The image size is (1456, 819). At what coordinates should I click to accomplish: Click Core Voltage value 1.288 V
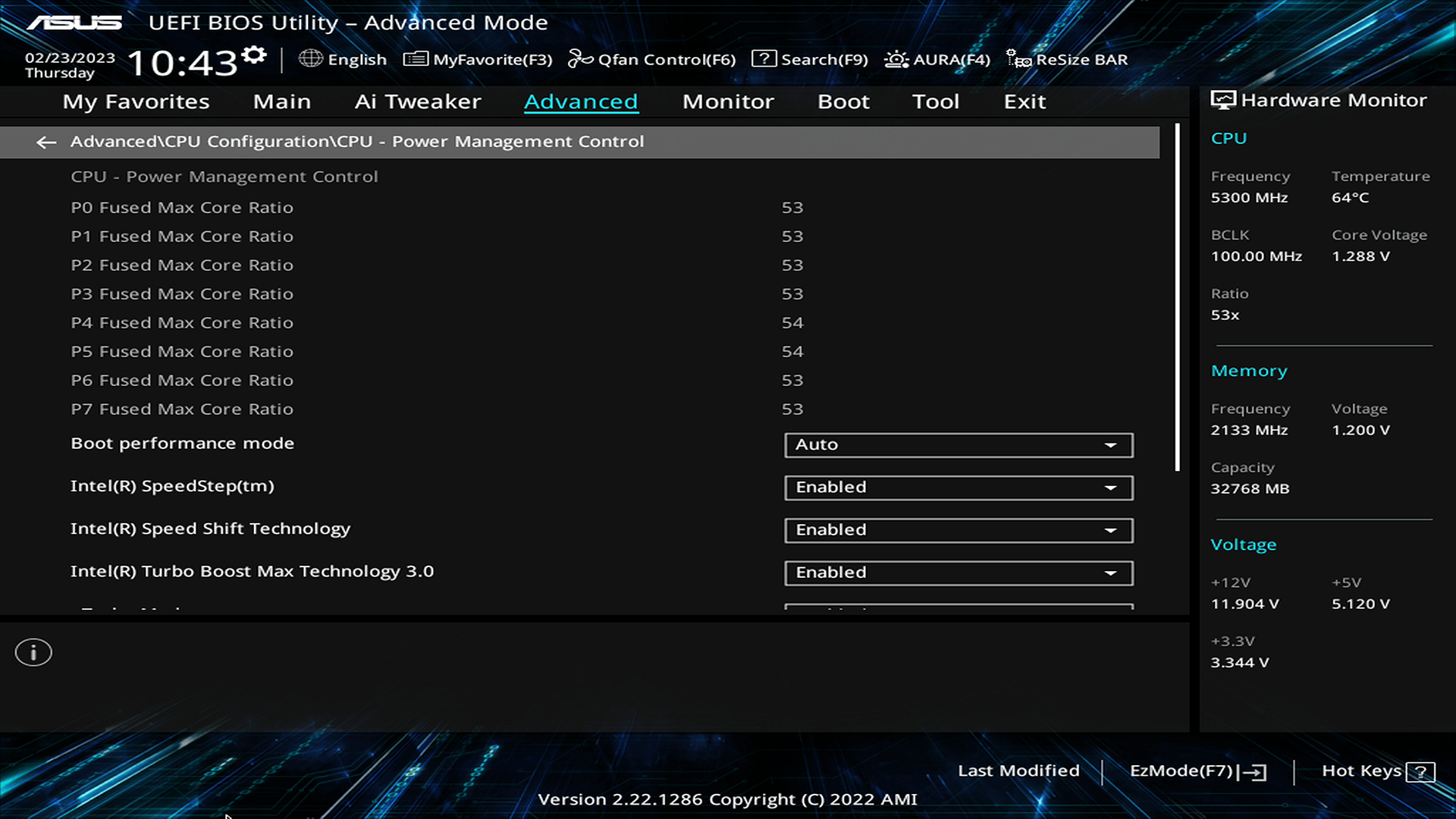(x=1360, y=256)
